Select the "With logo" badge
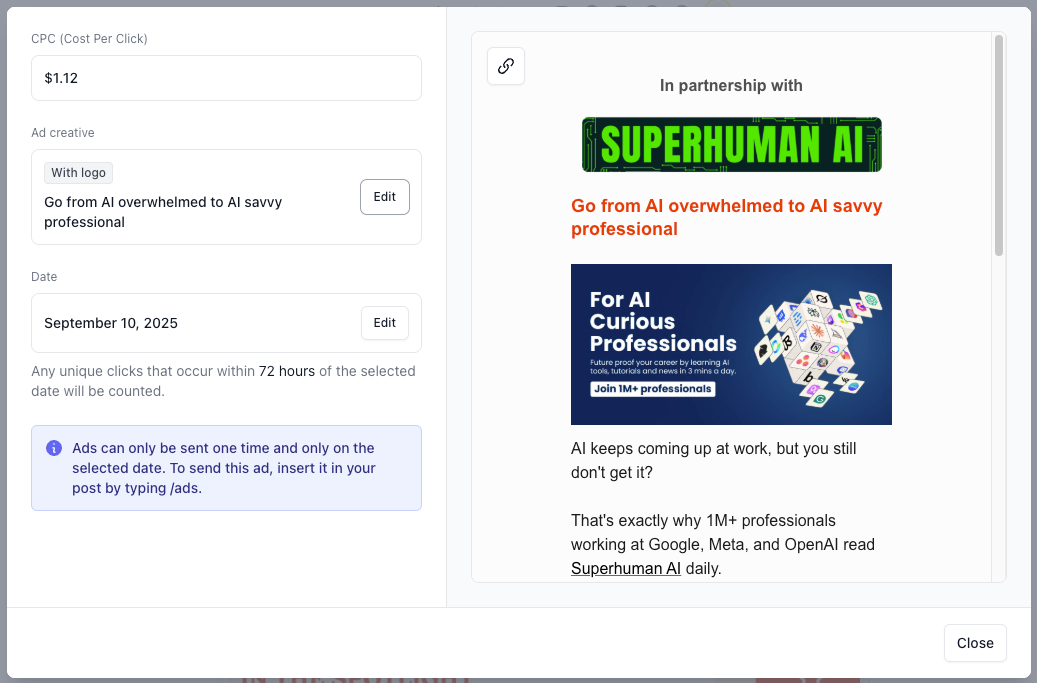 point(78,173)
